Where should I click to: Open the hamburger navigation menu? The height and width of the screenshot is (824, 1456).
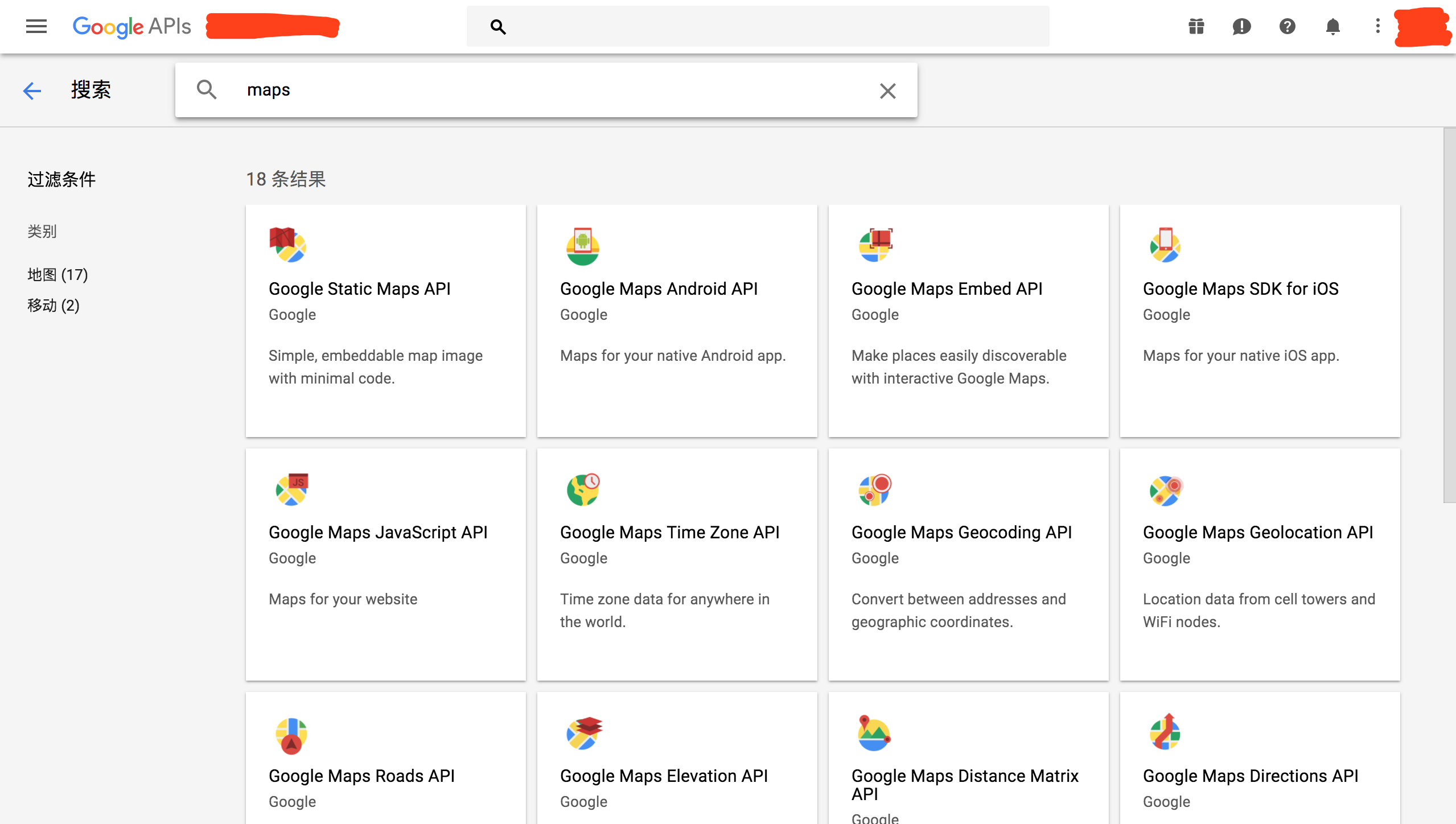coord(36,26)
